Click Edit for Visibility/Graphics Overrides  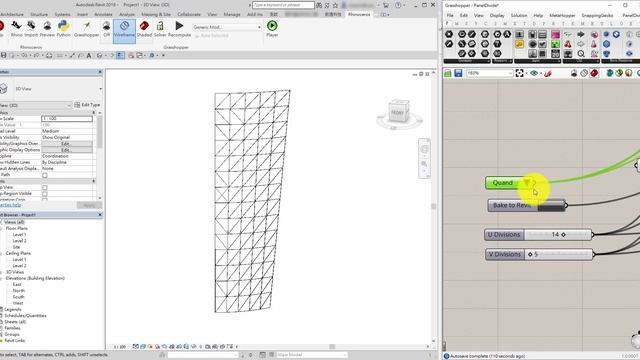pos(67,144)
